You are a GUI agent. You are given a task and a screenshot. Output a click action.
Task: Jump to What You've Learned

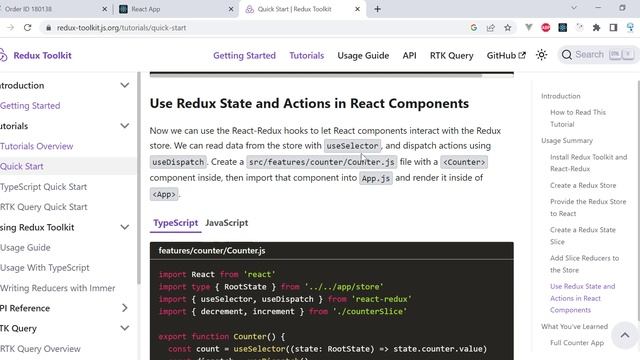click(575, 327)
